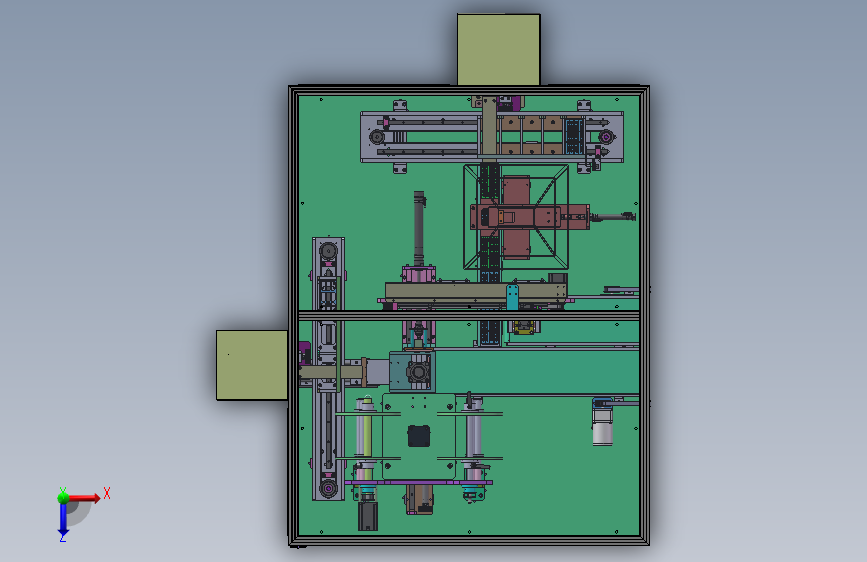867x562 pixels.
Task: Click the blue Z axis arrow of the triad
Action: point(63,519)
